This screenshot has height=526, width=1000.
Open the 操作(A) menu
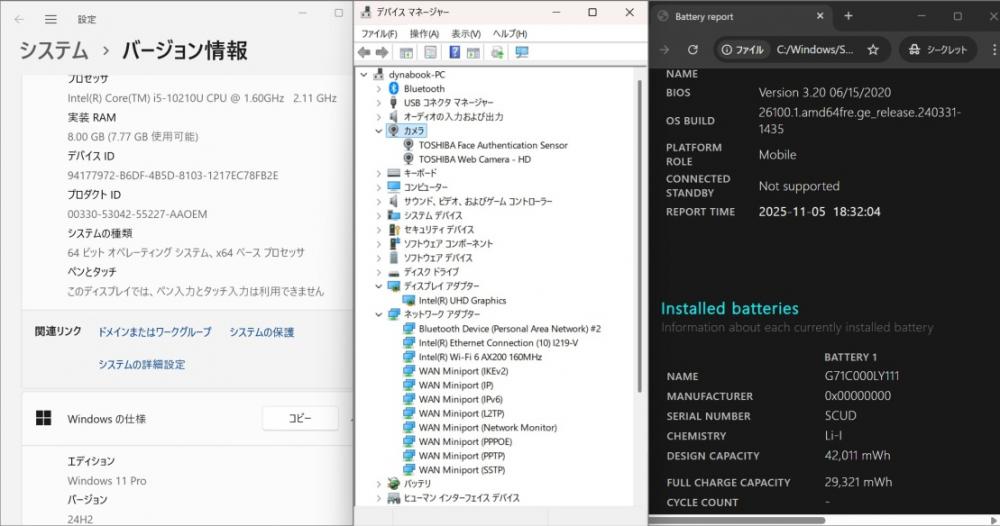[424, 33]
